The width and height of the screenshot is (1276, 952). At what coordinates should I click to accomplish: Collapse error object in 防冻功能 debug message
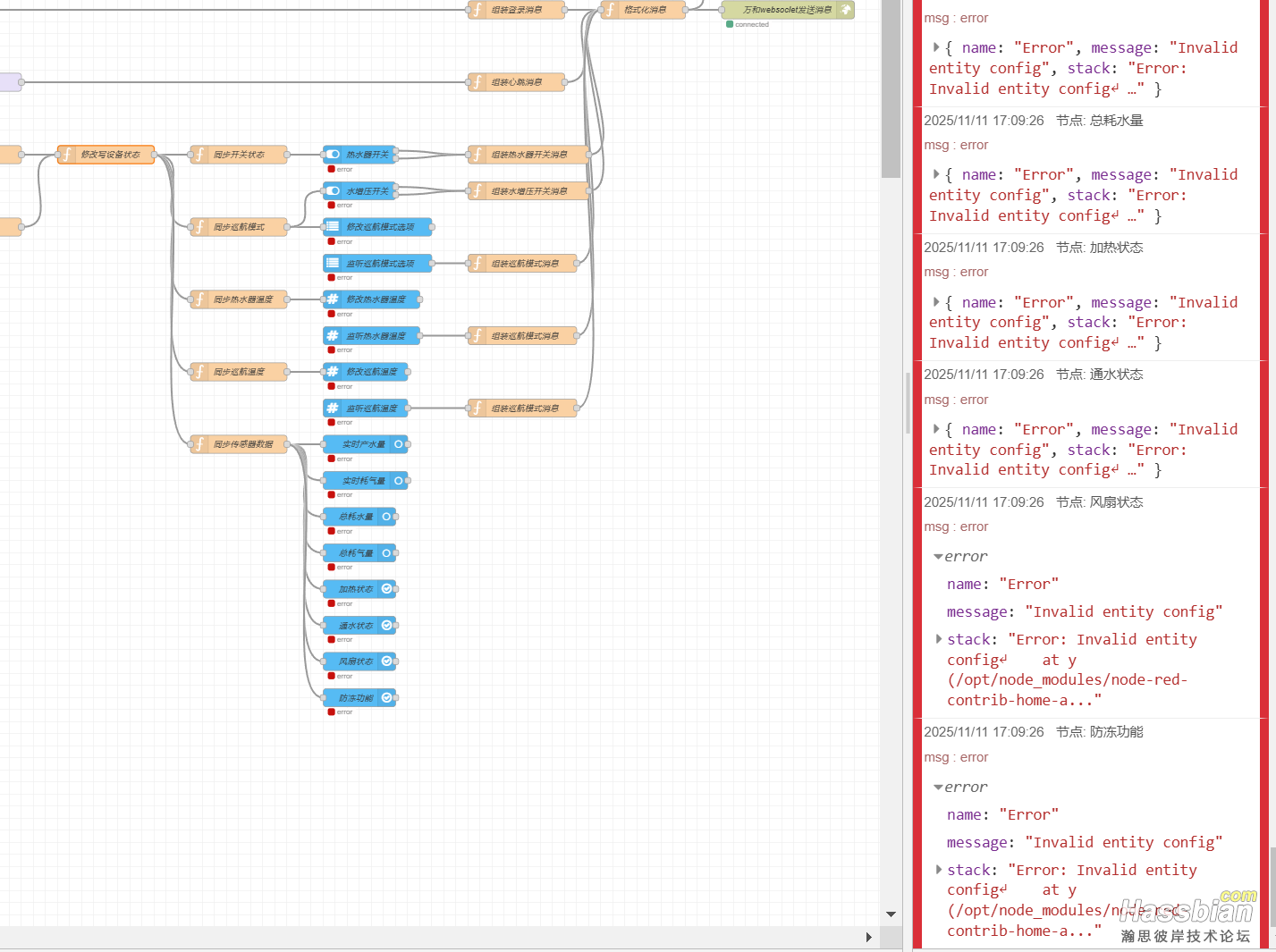pos(938,788)
